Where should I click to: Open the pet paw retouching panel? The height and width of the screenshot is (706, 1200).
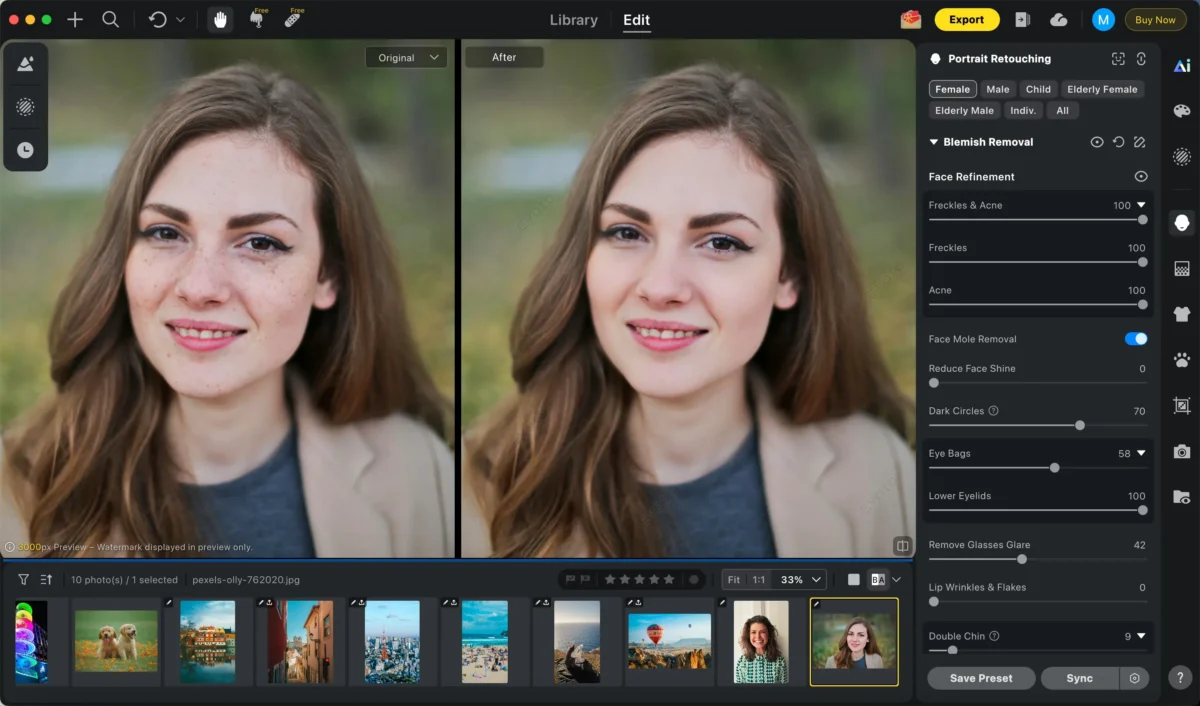click(x=1182, y=360)
